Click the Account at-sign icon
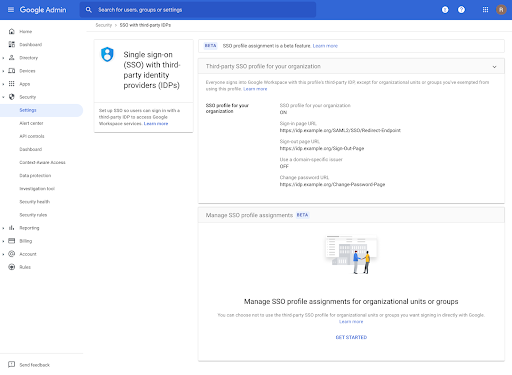512x375 pixels. click(12, 254)
